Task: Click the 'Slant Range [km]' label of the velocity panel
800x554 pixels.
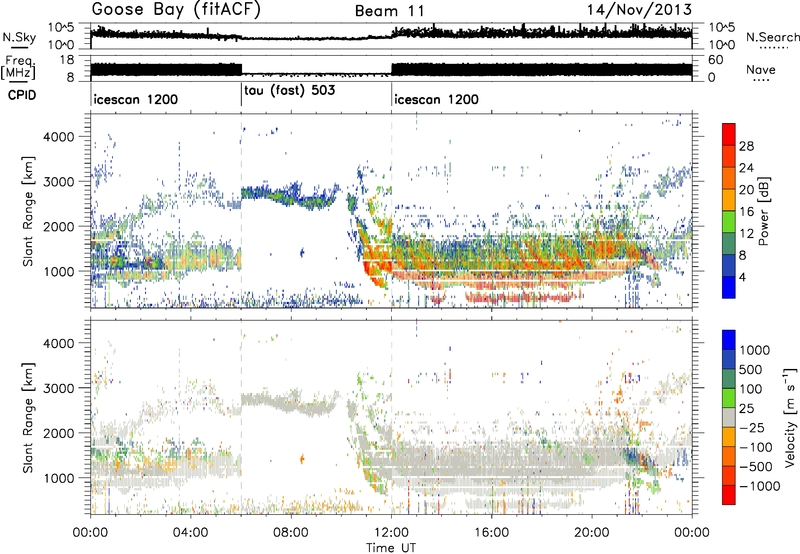Action: point(29,417)
